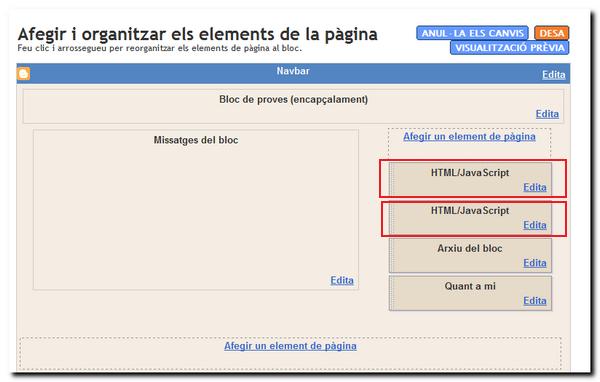Open the sidebar Afegir un element de pàgina link

coord(469,136)
